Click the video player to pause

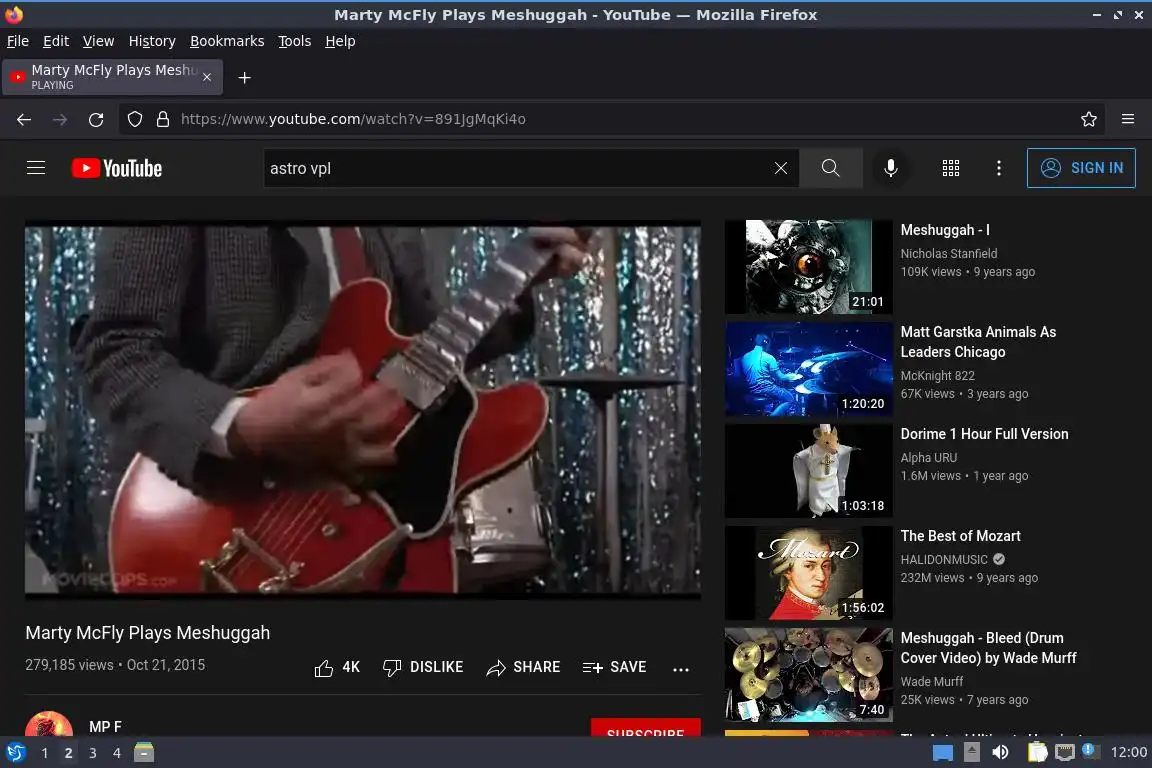click(362, 409)
